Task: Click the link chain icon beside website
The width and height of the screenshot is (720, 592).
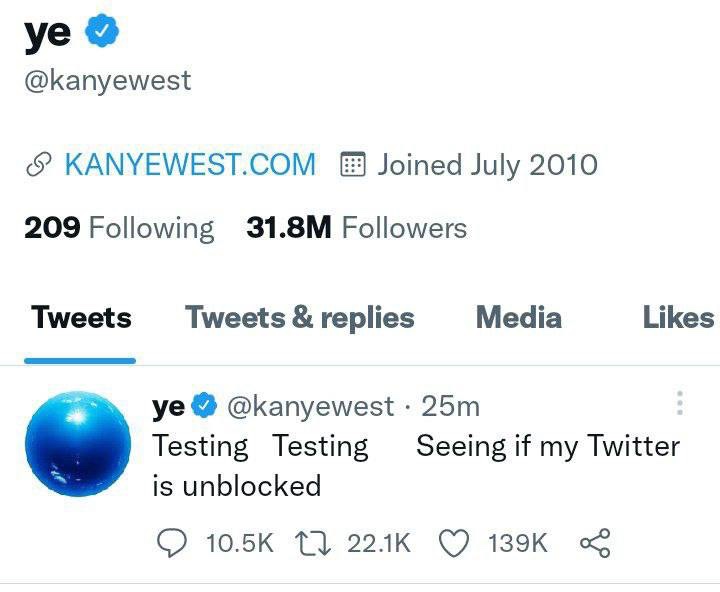Action: (38, 165)
